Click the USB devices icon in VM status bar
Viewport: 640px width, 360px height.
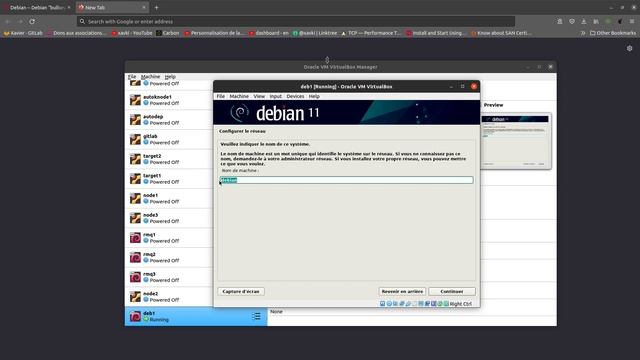tap(408, 304)
